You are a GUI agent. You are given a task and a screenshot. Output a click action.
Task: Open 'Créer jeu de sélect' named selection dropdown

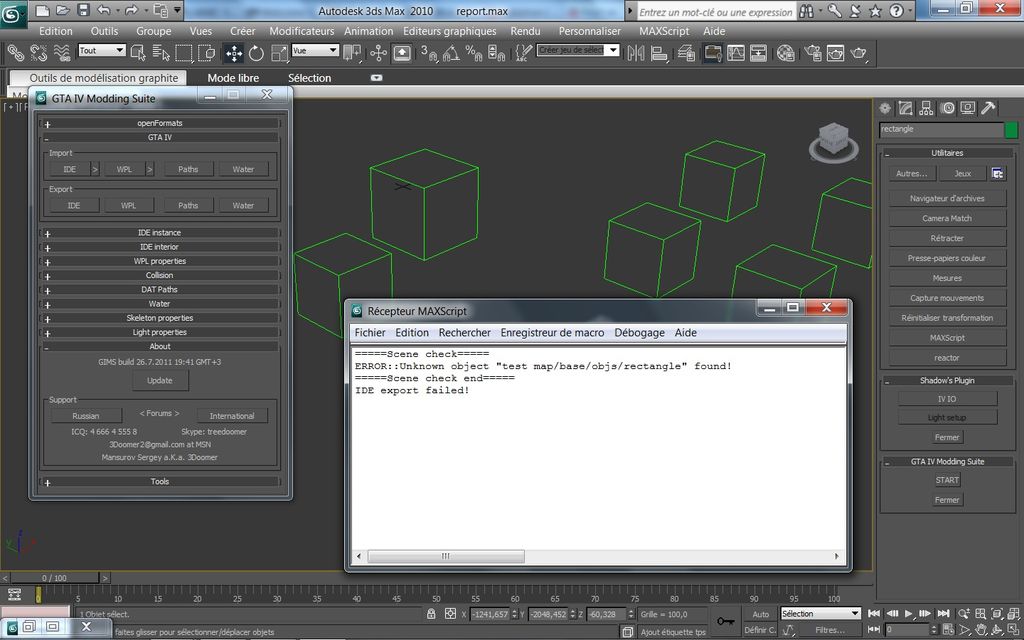tap(578, 50)
